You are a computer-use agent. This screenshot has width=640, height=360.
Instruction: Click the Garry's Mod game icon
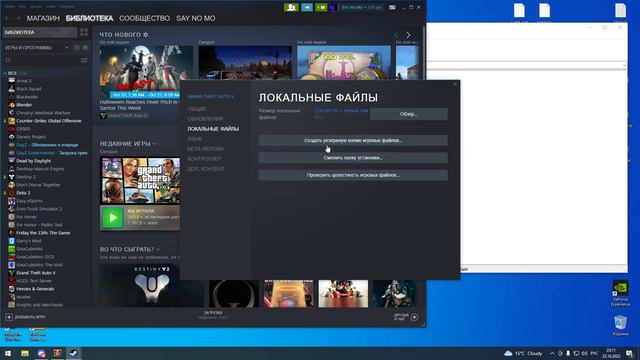11,241
